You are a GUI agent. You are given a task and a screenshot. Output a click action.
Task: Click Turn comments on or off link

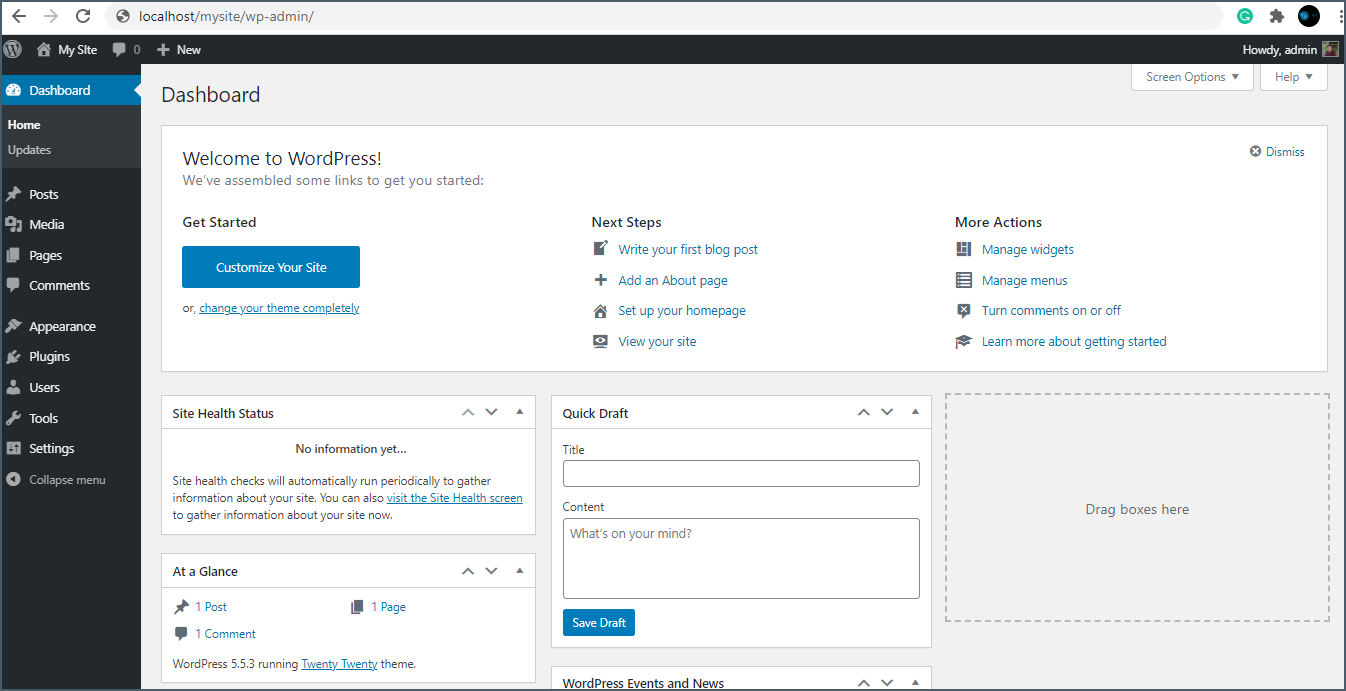(1051, 310)
